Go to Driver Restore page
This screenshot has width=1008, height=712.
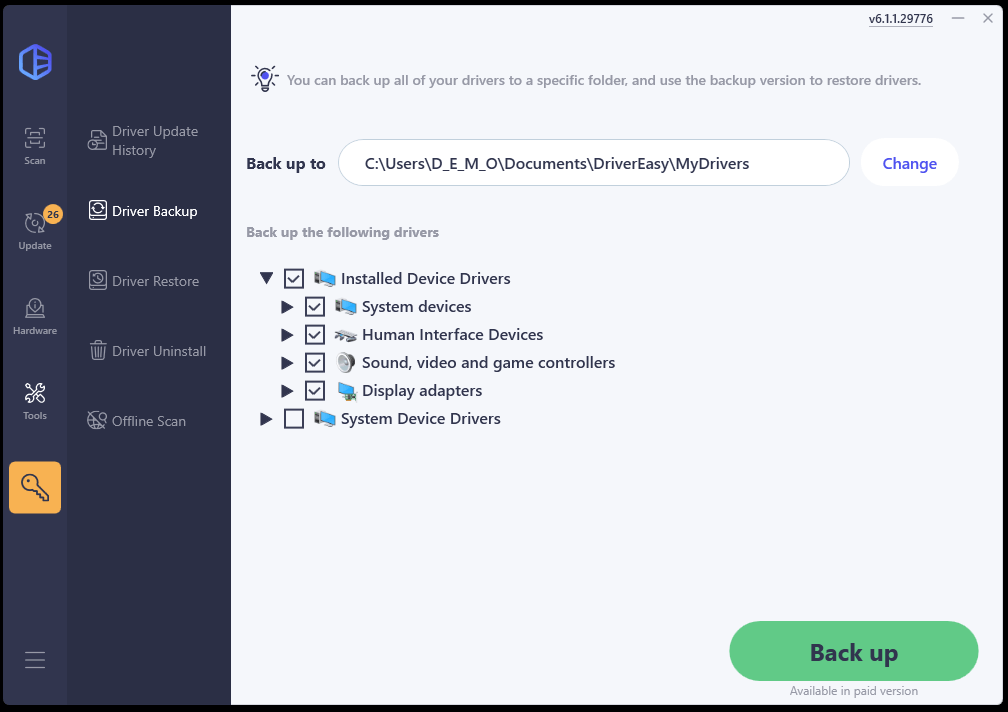(x=143, y=281)
